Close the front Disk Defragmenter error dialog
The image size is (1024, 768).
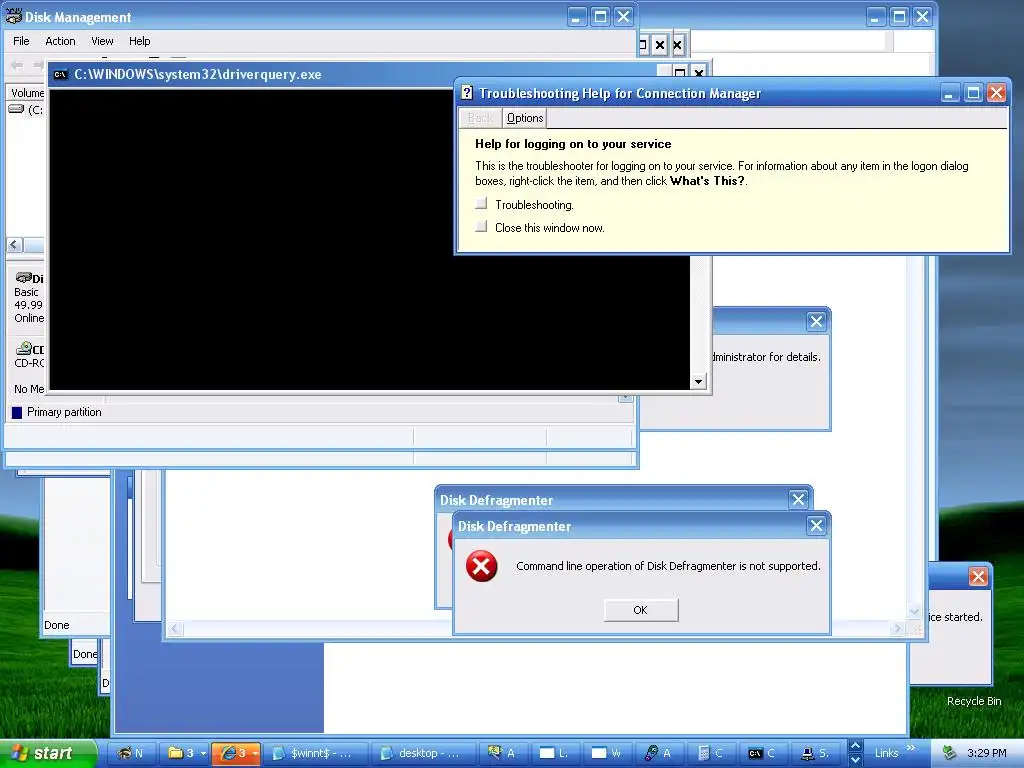pyautogui.click(x=816, y=526)
